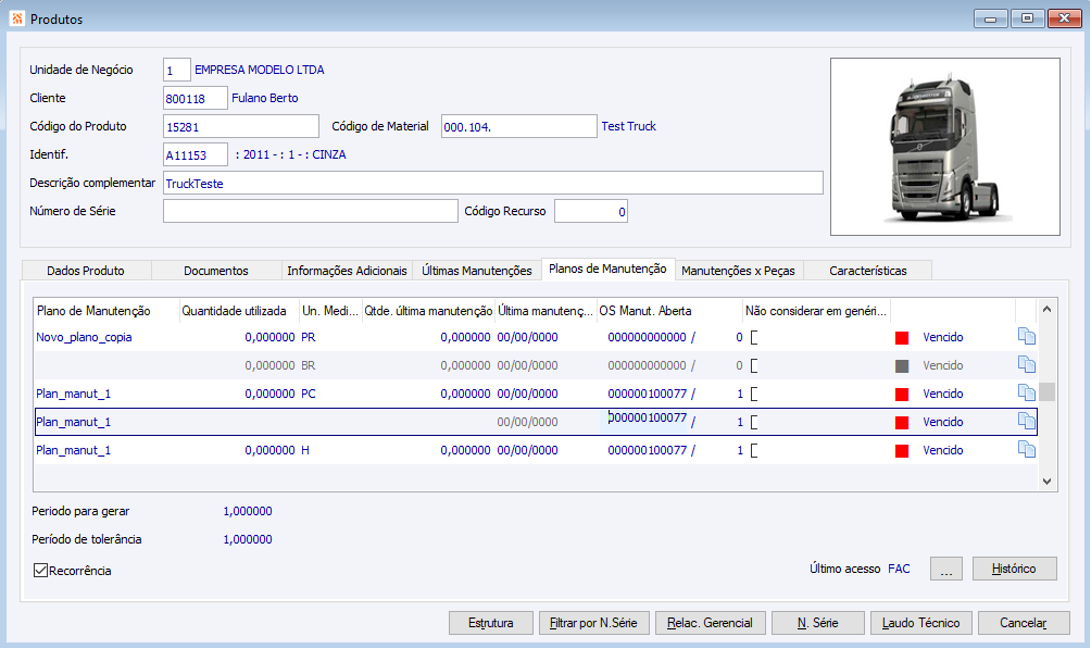The height and width of the screenshot is (648, 1090).
Task: Click the ellipsis button beside Histórico
Action: pos(946,569)
